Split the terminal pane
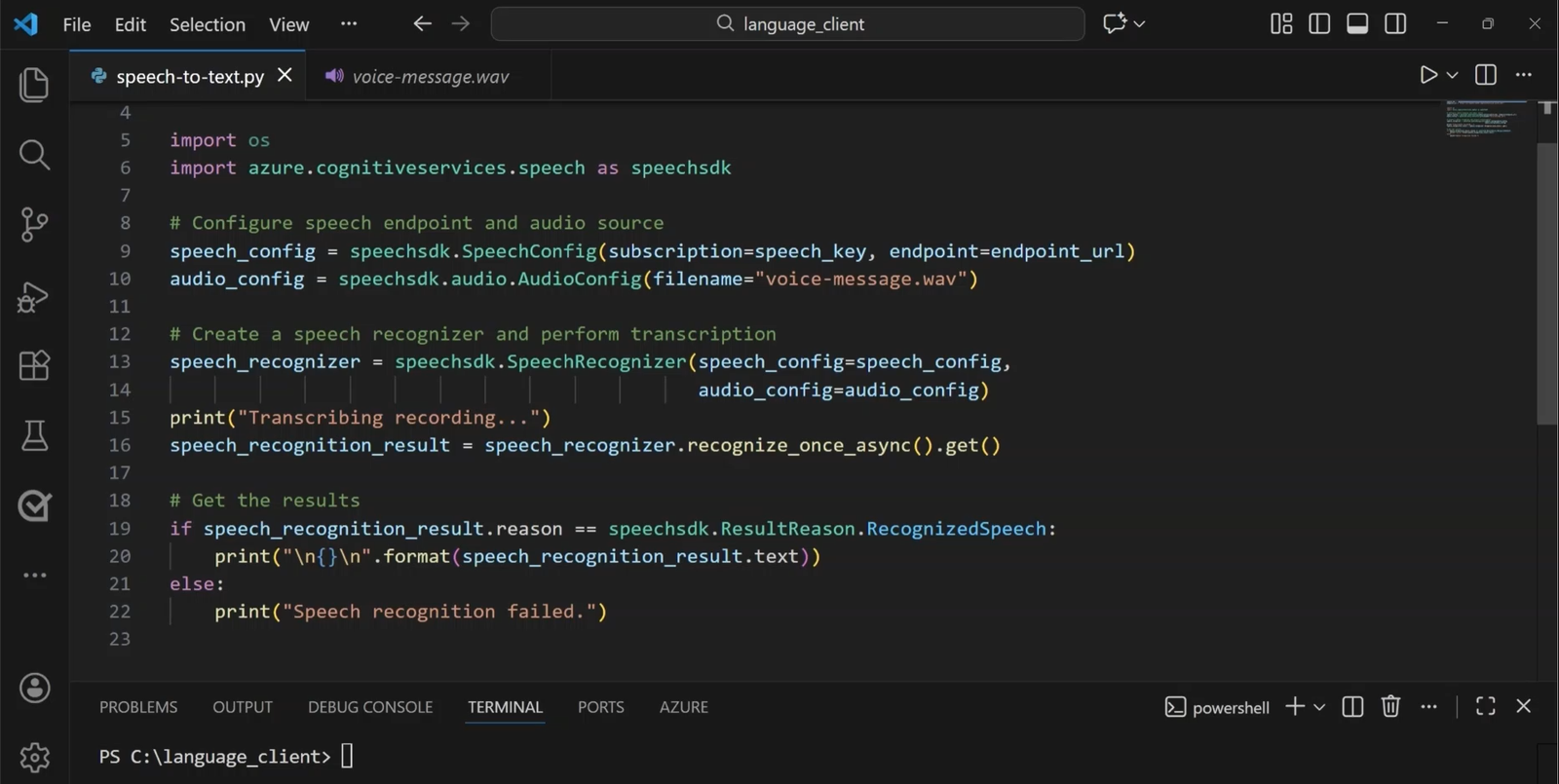This screenshot has height=784, width=1559. [1352, 707]
